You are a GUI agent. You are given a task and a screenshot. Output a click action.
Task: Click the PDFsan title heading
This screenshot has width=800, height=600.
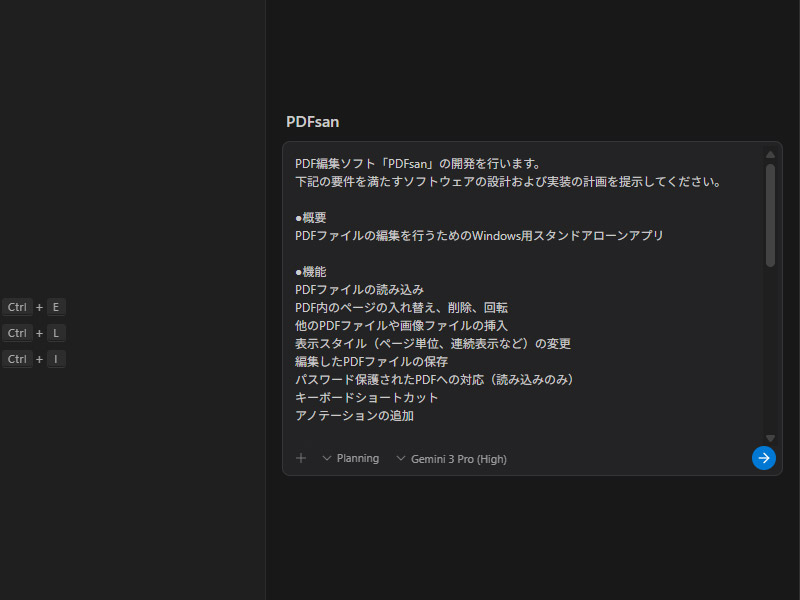click(x=312, y=122)
